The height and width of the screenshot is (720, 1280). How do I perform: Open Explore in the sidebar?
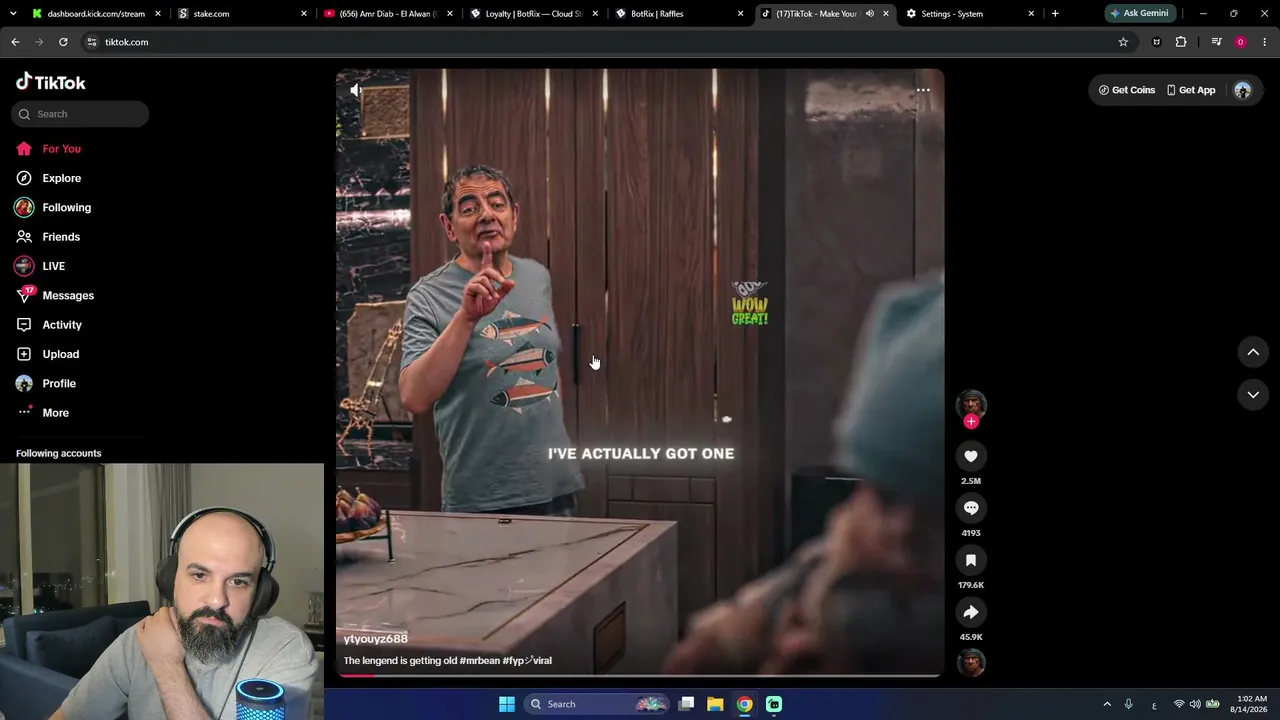point(62,178)
